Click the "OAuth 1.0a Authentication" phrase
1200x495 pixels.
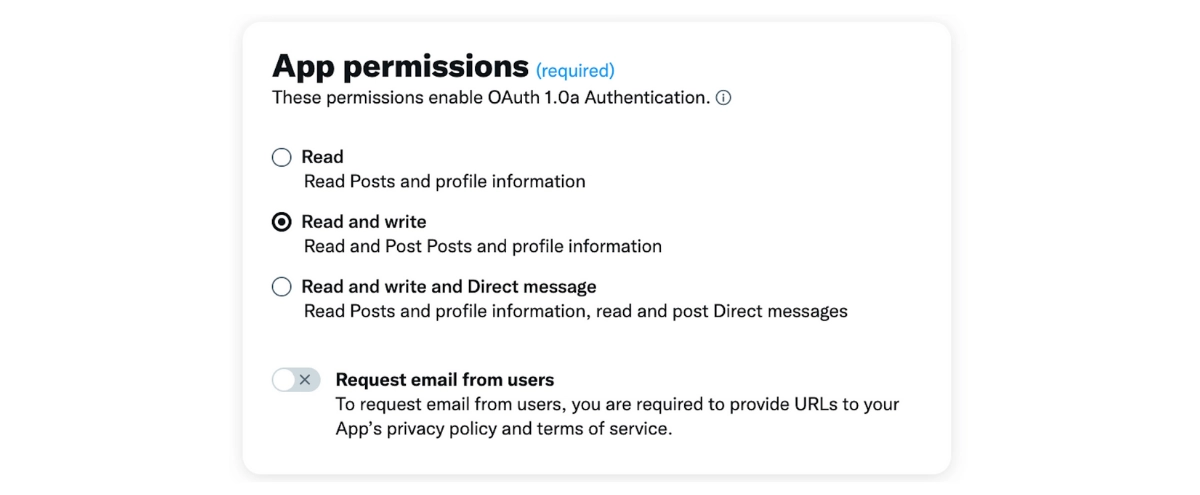[611, 98]
